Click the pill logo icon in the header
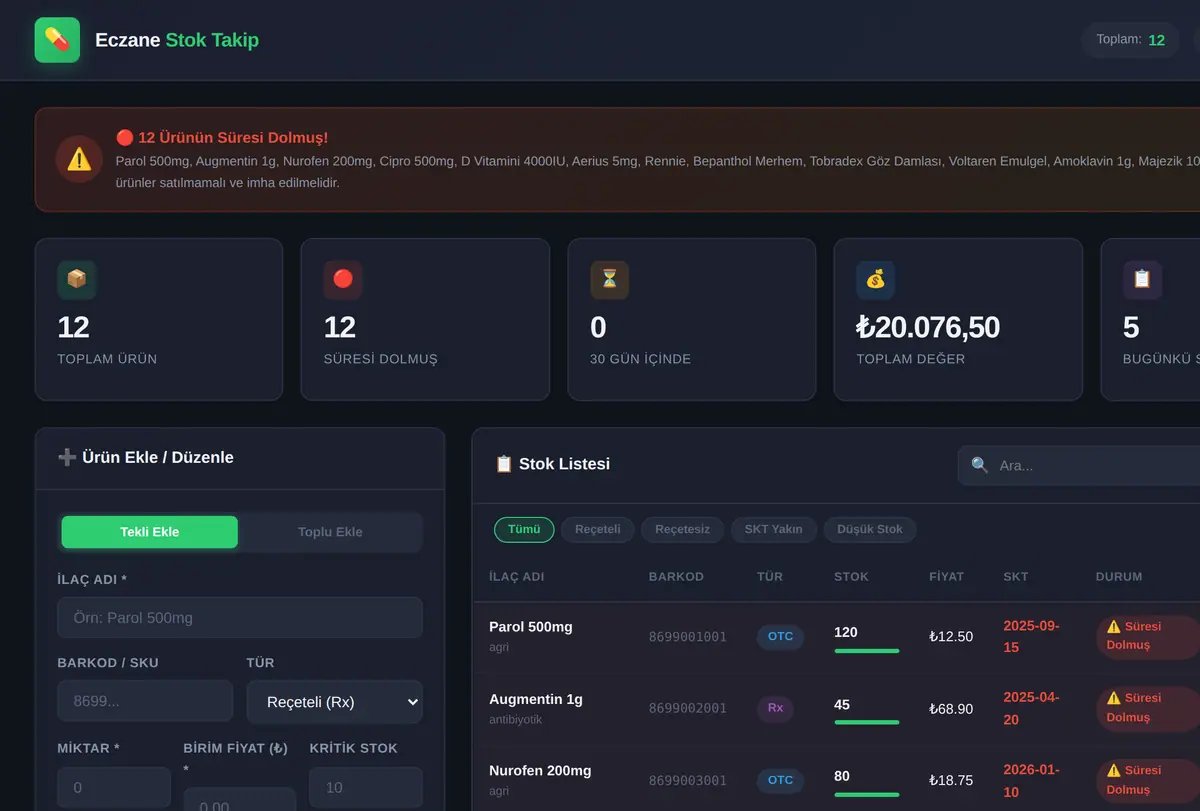This screenshot has height=811, width=1200. pyautogui.click(x=57, y=40)
